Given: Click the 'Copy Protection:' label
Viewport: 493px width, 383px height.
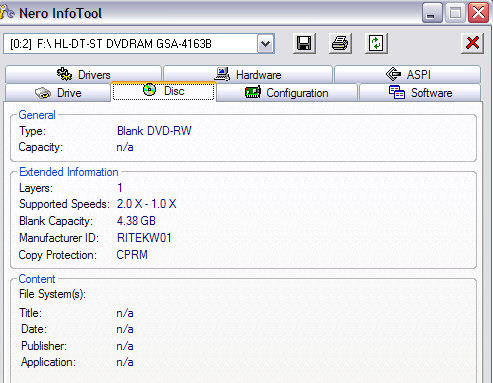Looking at the screenshot, I should point(58,255).
